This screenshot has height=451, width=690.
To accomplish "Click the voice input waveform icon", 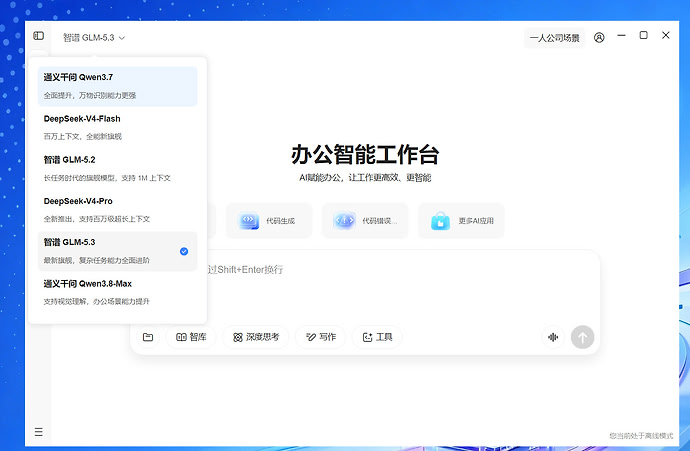I will coord(553,337).
